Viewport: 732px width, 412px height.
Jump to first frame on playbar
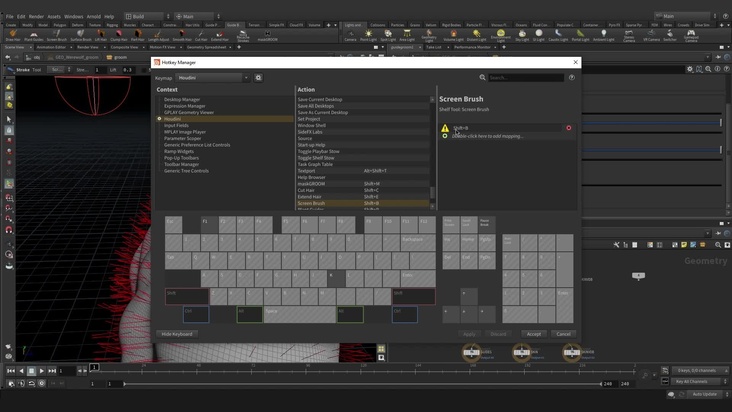[10, 371]
